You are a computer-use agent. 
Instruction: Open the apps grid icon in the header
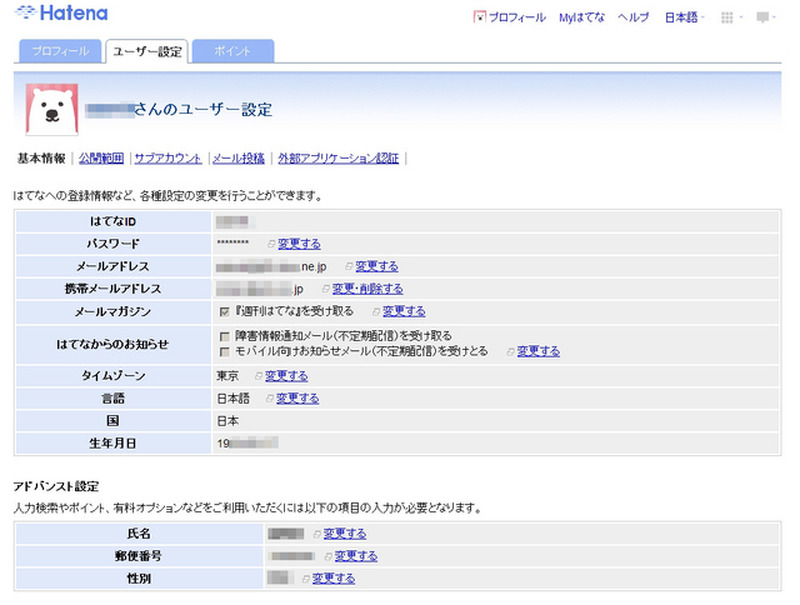tap(727, 16)
